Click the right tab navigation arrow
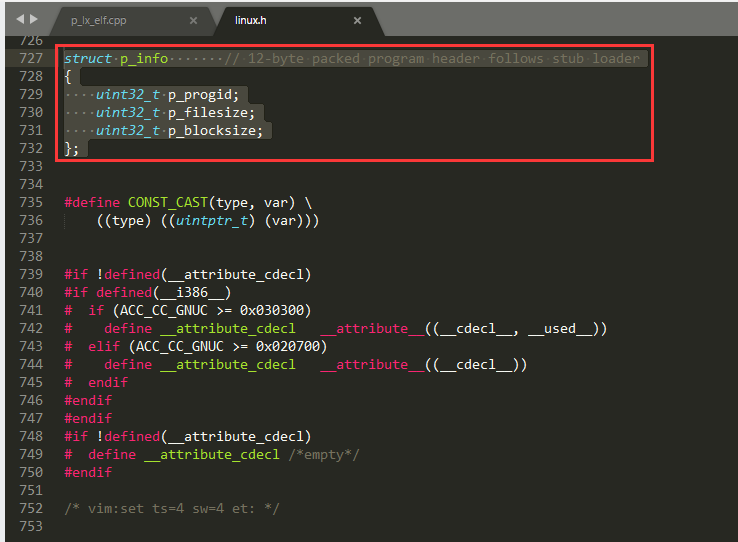738x542 pixels. (x=35, y=19)
